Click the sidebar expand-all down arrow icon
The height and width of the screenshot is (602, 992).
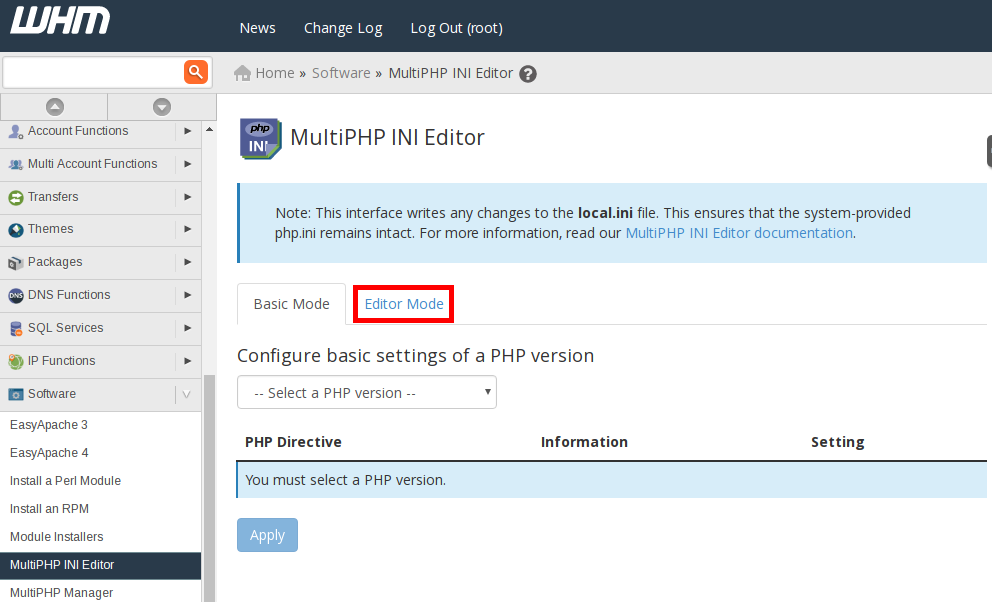[162, 107]
